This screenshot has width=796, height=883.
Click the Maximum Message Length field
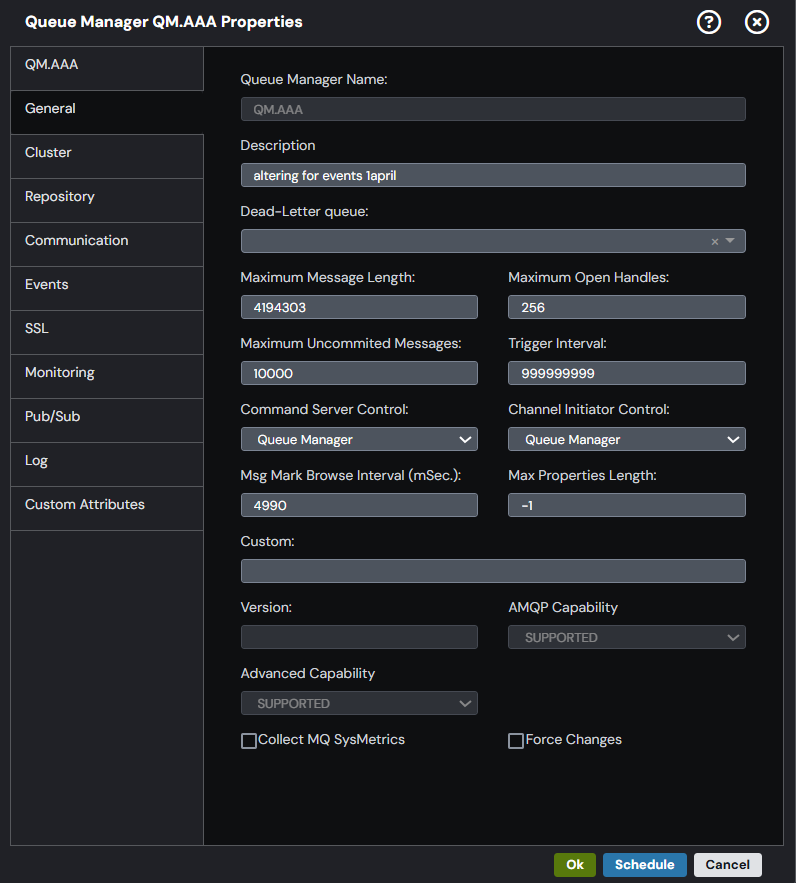pos(359,307)
